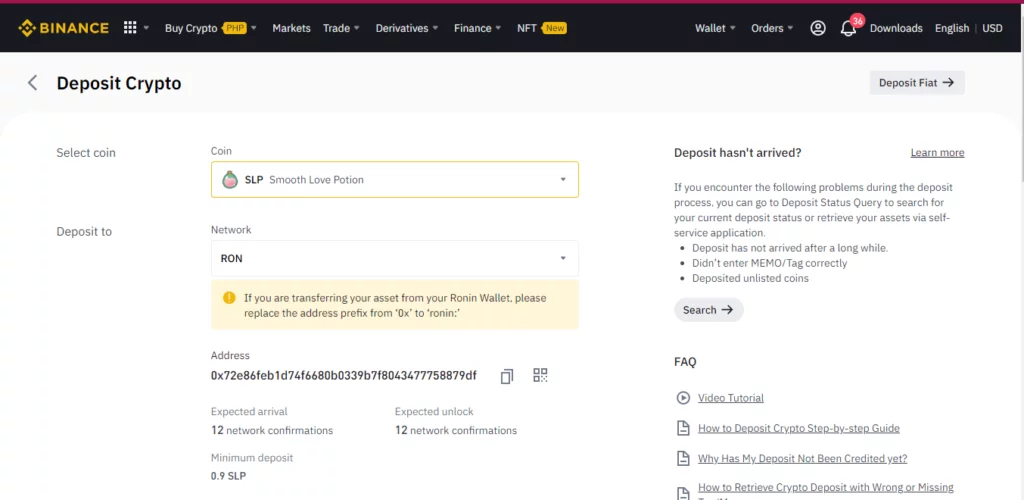Screen dimensions: 1024x500
Task: Select the deposit address text
Action: pos(344,375)
